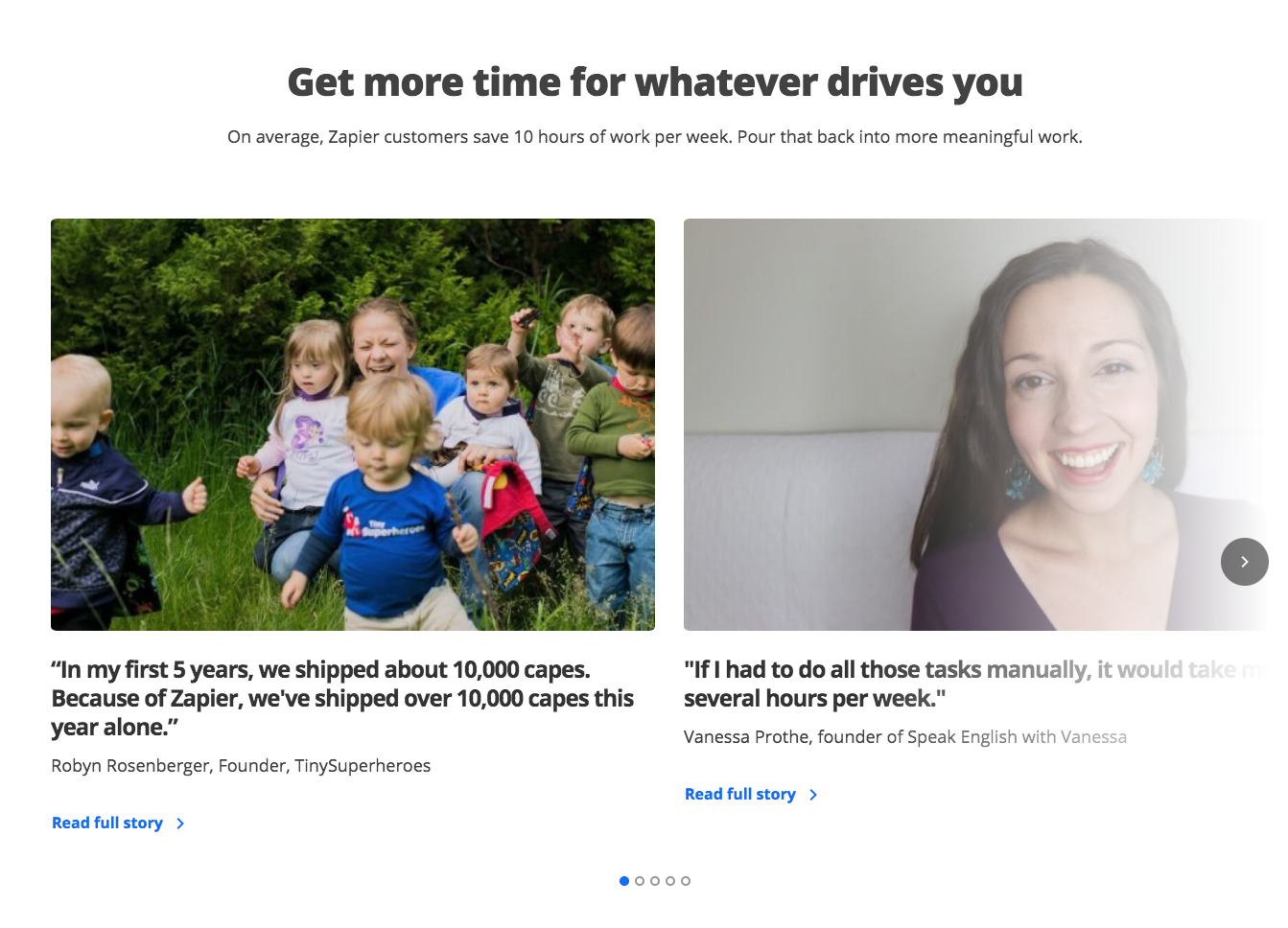Click the 'tasks manually' testimonial quote
Viewport: 1288px width, 928px height.
coord(976,684)
